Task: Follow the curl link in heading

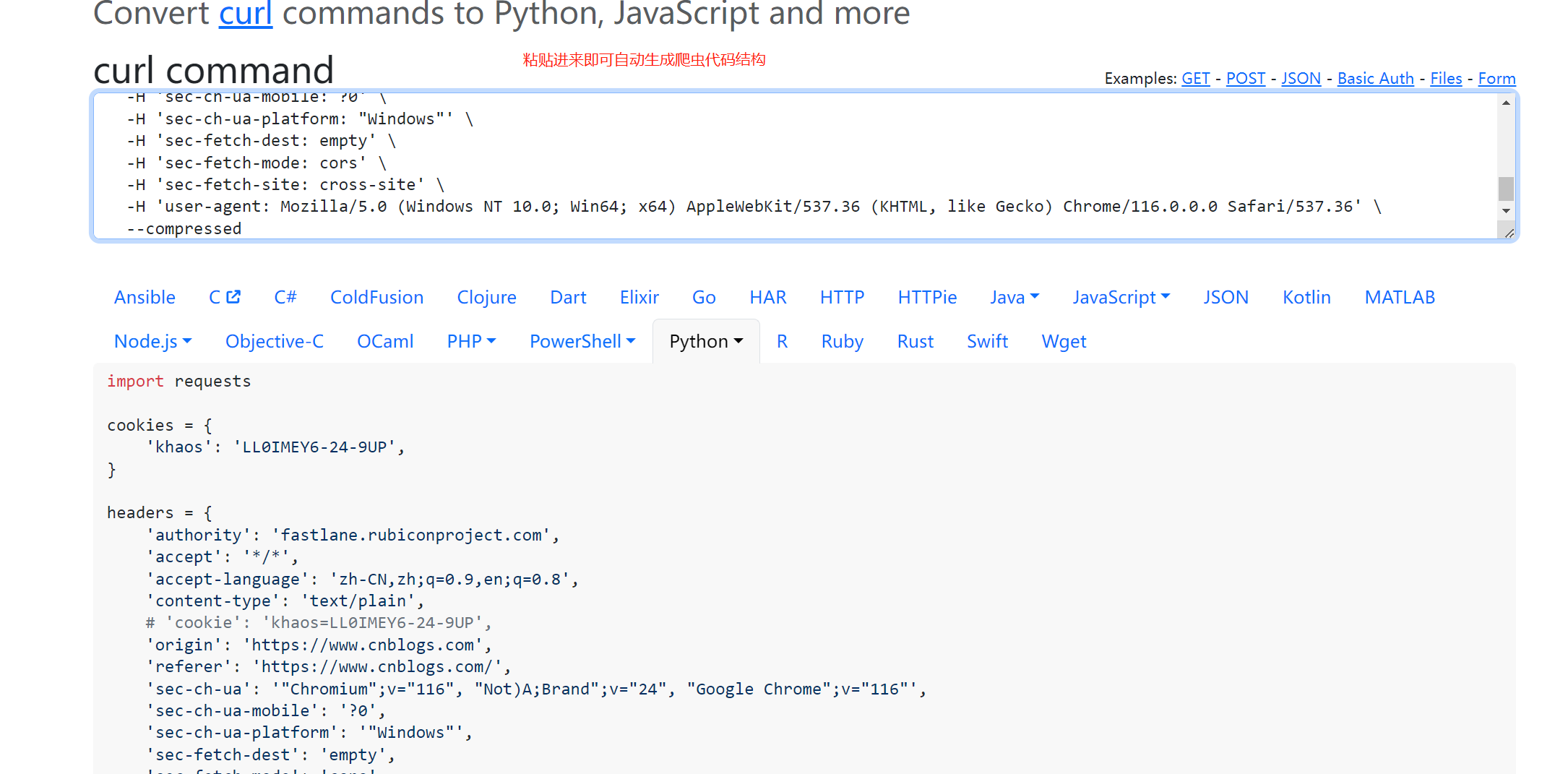Action: point(246,13)
